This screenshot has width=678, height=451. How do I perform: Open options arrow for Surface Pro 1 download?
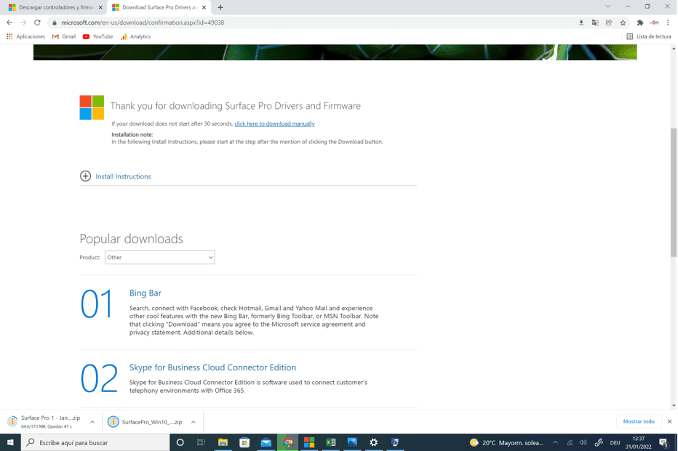click(92, 422)
